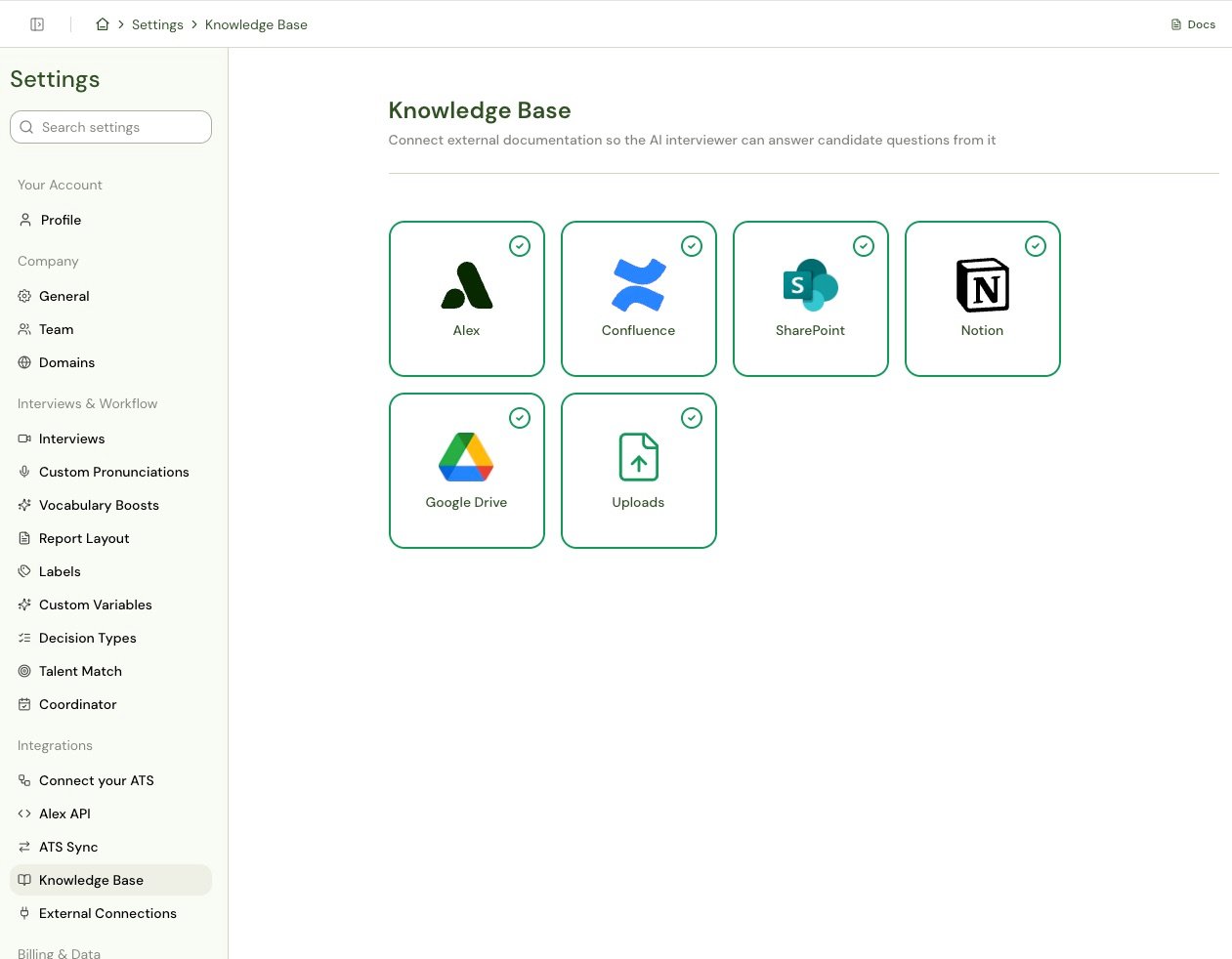Image resolution: width=1232 pixels, height=959 pixels.
Task: Open Custom Variables settings
Action: pyautogui.click(x=110, y=605)
